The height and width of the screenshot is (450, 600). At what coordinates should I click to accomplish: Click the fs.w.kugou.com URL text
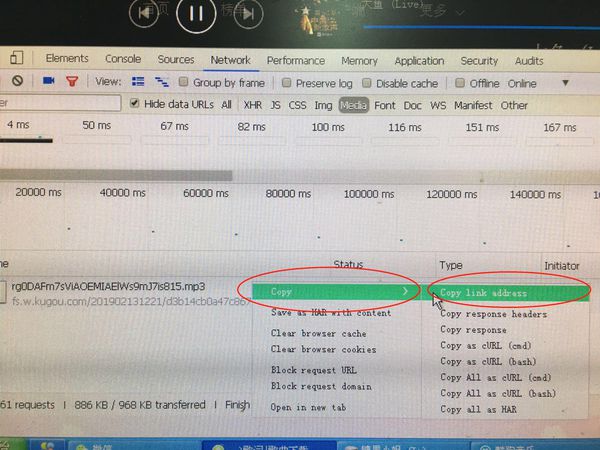[x=130, y=302]
